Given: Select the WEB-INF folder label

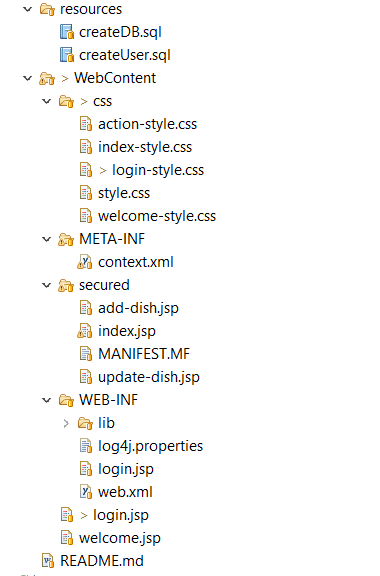Looking at the screenshot, I should (108, 400).
